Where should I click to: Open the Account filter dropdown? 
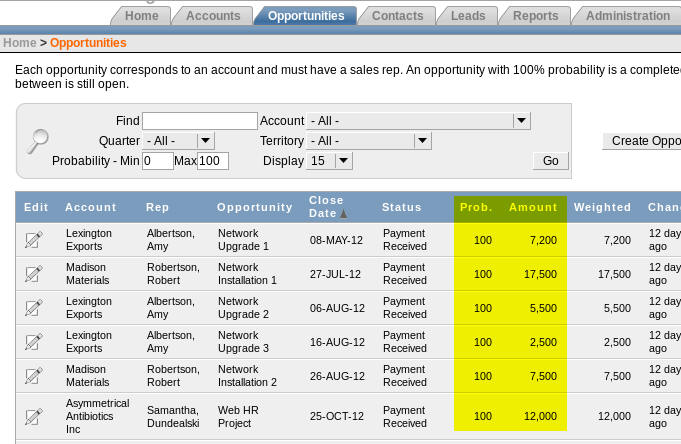(x=418, y=121)
